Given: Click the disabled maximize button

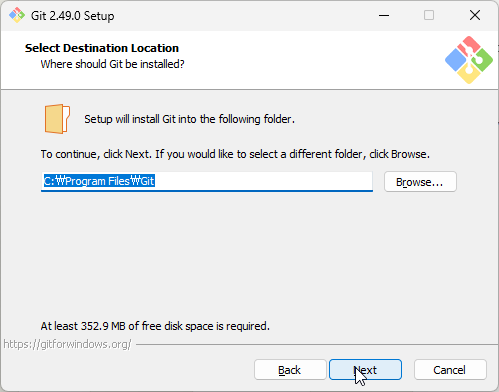Looking at the screenshot, I should (429, 15).
